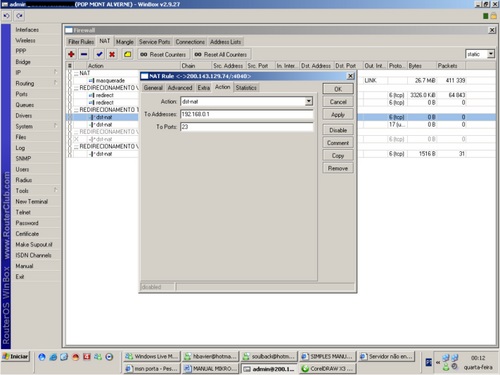Open the Servidor não en... taskbar item
The image size is (500, 375).
click(387, 356)
